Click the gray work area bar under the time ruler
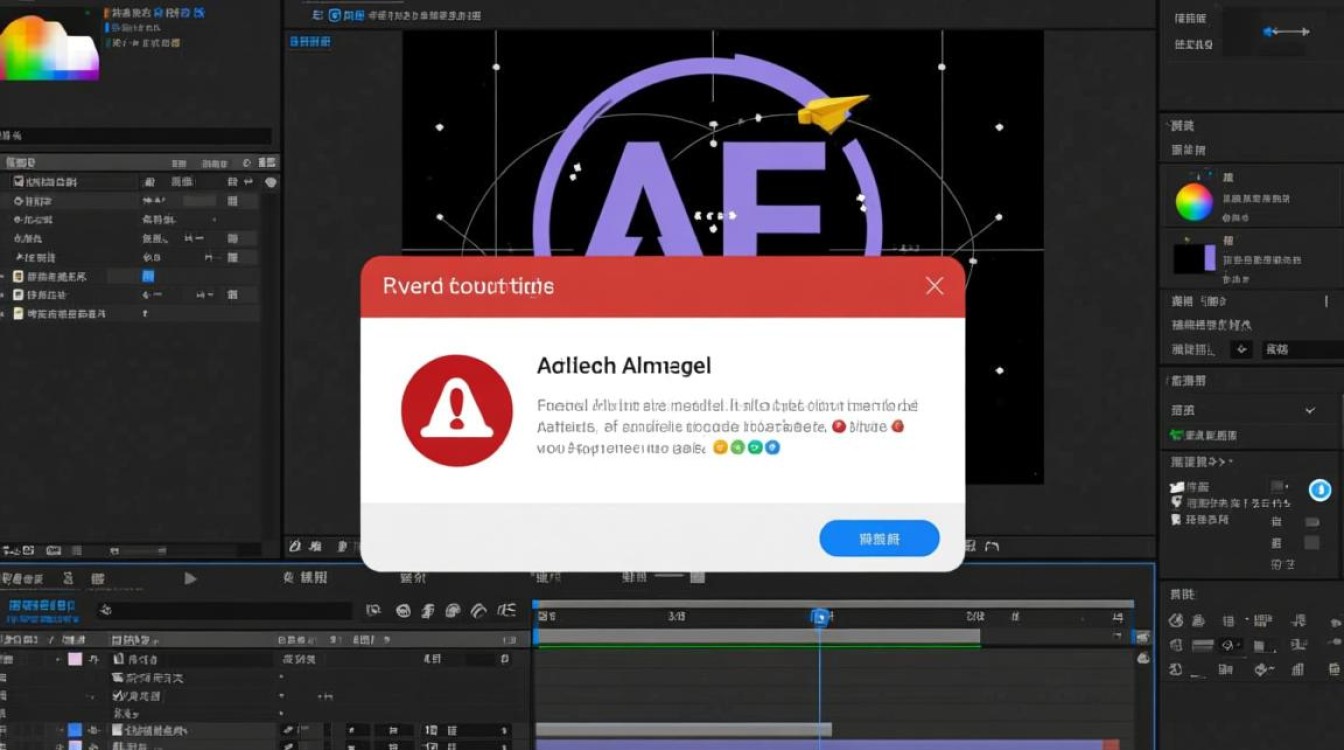Screen dimensions: 1344x750 [x=758, y=636]
